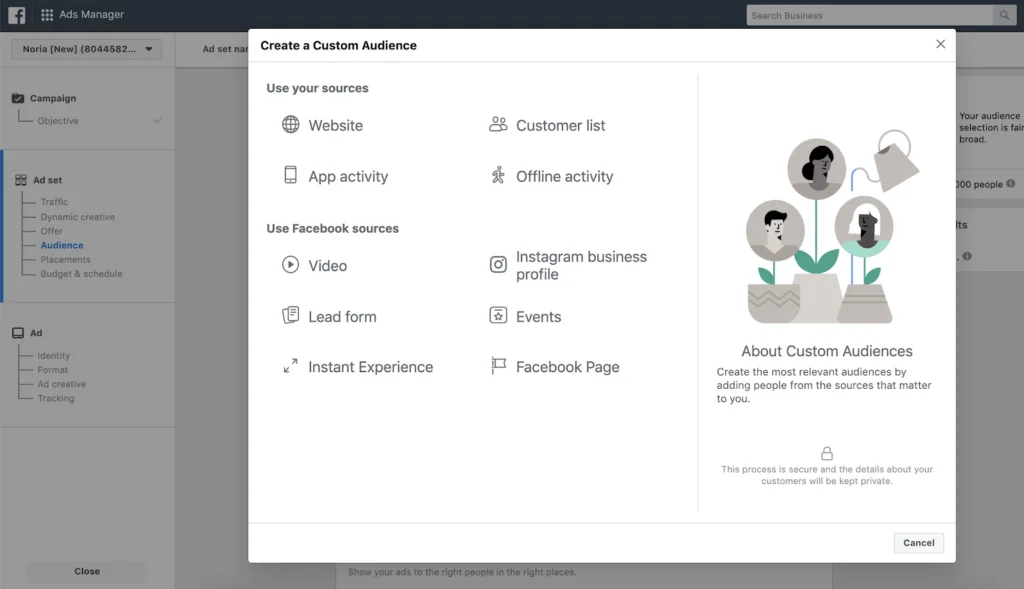The image size is (1024, 589).
Task: Click the Lead form document icon
Action: (291, 315)
